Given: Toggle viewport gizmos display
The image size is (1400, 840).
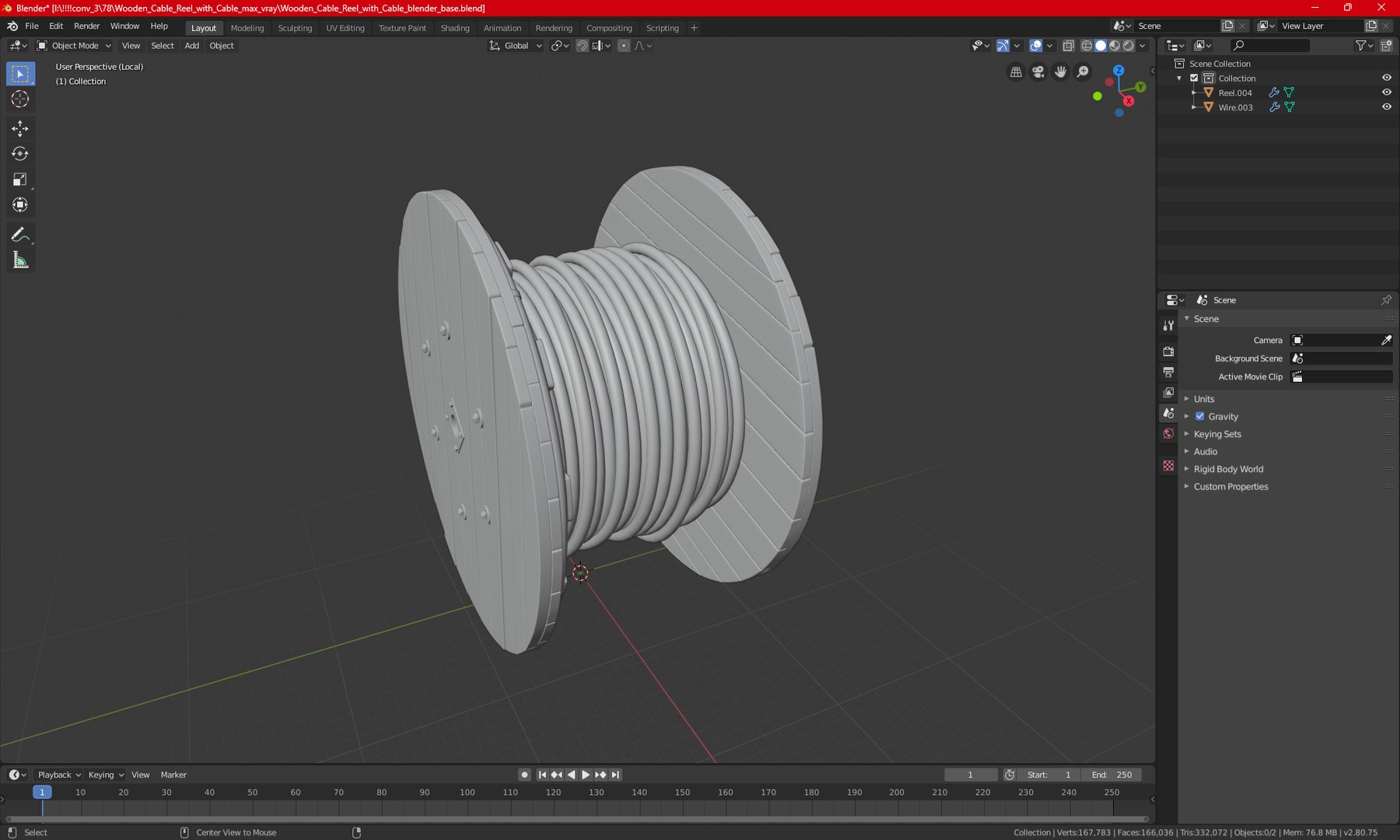Looking at the screenshot, I should [1003, 46].
